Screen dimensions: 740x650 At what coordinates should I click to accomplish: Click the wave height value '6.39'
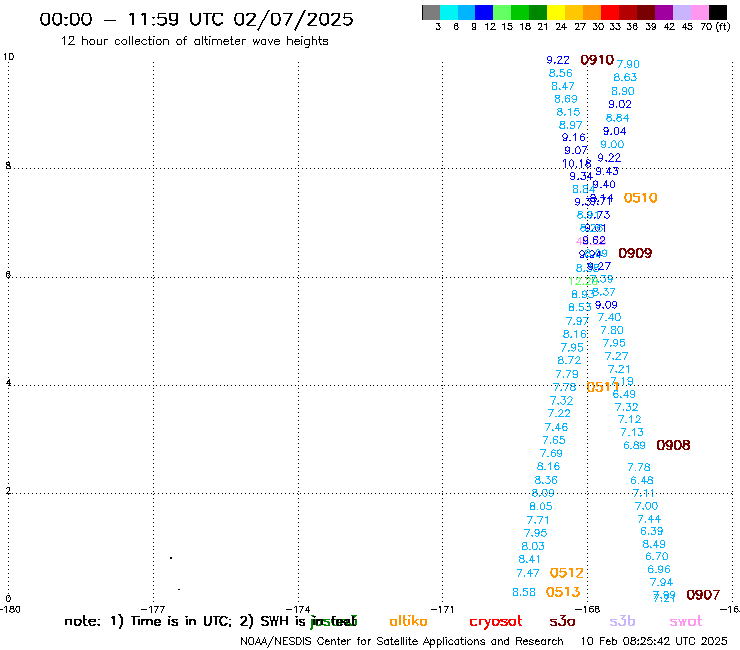[x=652, y=532]
